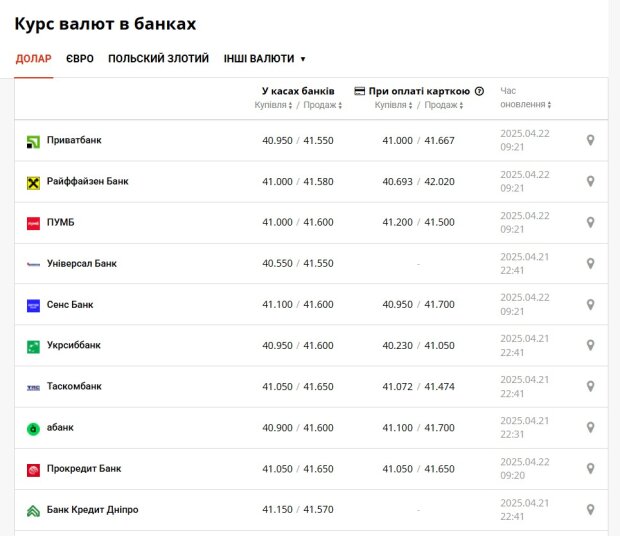
Task: Open the card payment help question icon
Action: [x=479, y=91]
